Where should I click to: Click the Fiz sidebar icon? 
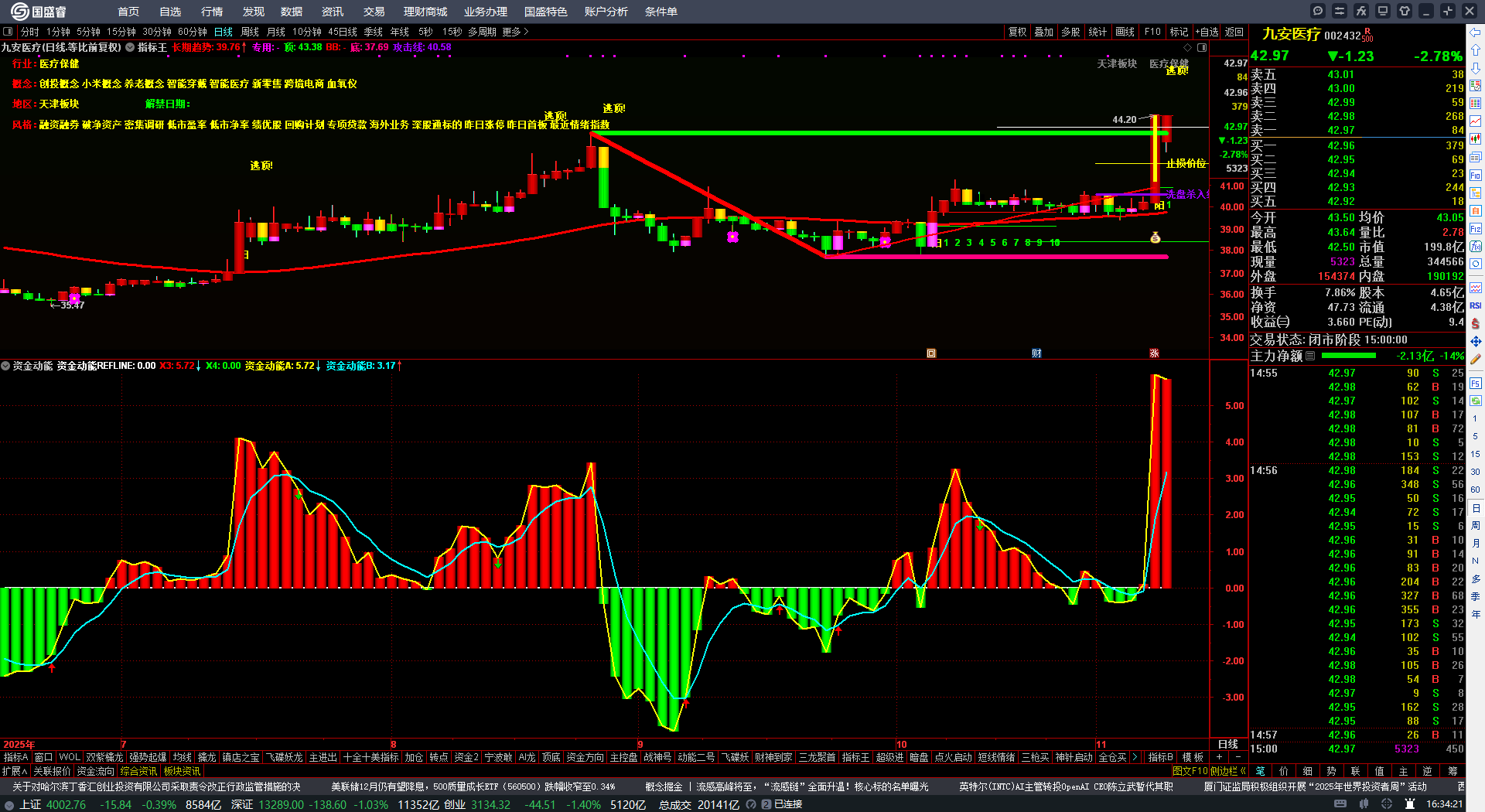tap(1476, 229)
